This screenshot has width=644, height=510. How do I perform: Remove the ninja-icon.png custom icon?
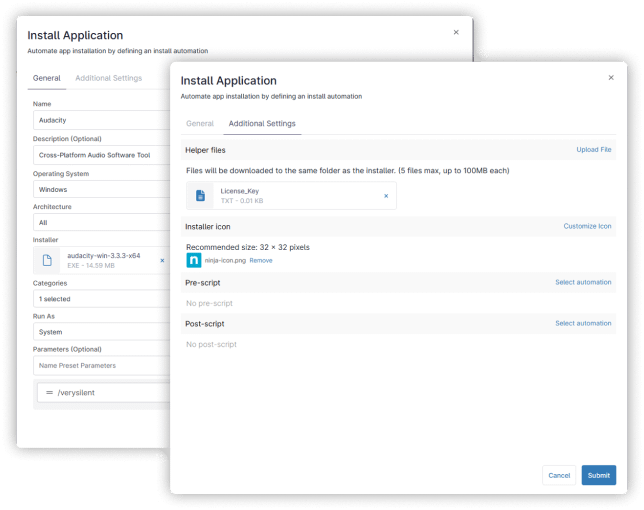pyautogui.click(x=261, y=260)
